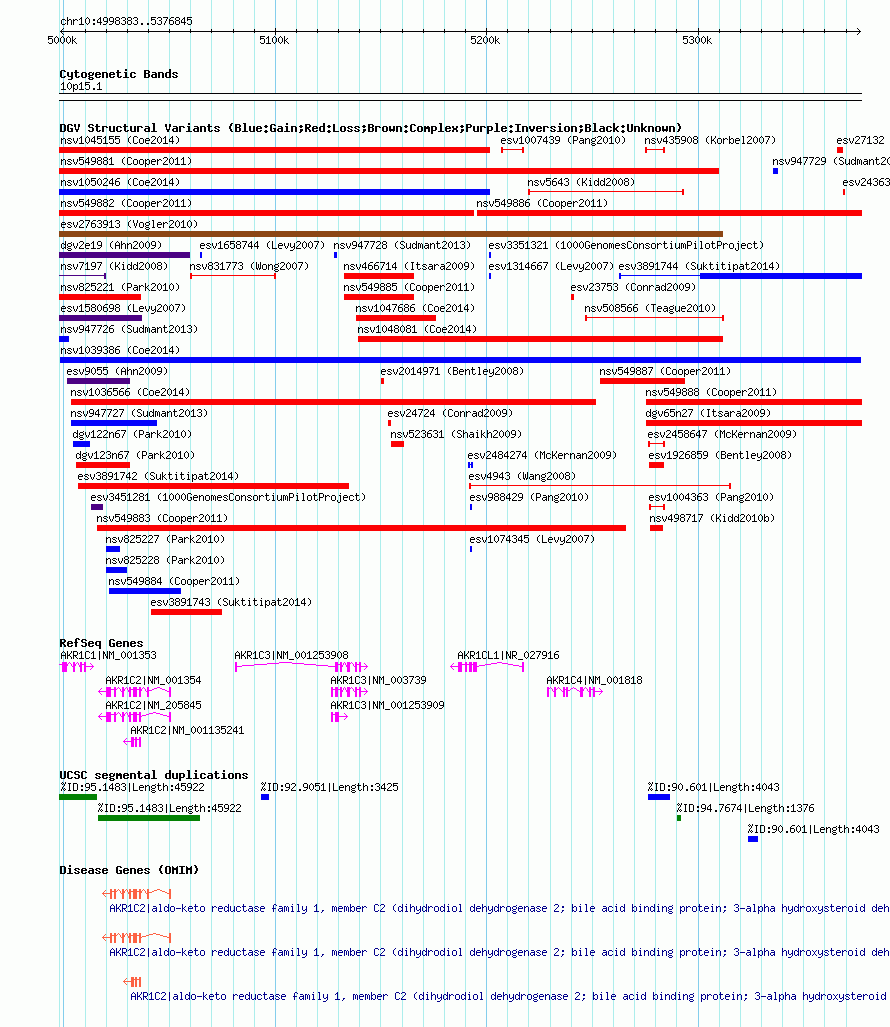
Task: Select variant nsv549883 (Cooper2011)
Action: tap(162, 517)
